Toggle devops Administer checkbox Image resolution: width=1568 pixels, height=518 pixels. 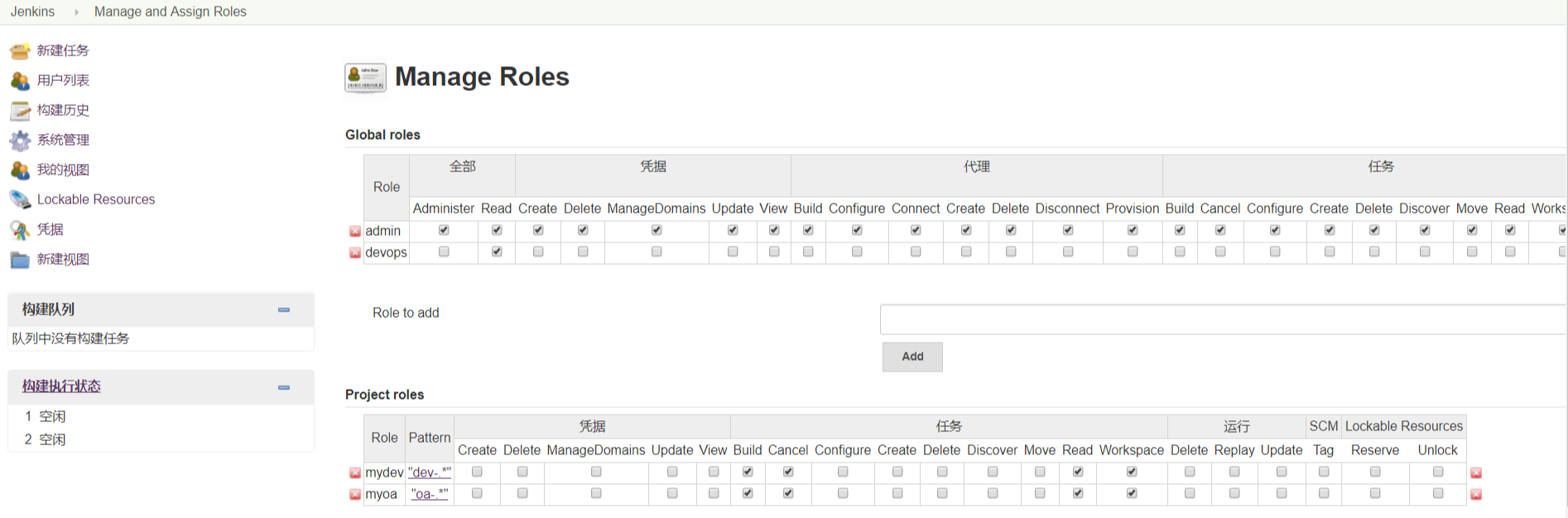click(x=444, y=252)
